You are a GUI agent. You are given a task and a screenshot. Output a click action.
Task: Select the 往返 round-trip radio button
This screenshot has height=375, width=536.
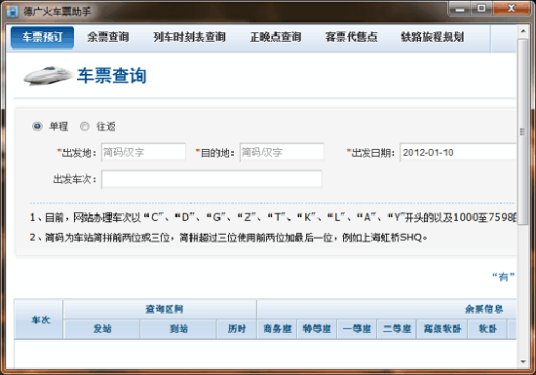(84, 126)
